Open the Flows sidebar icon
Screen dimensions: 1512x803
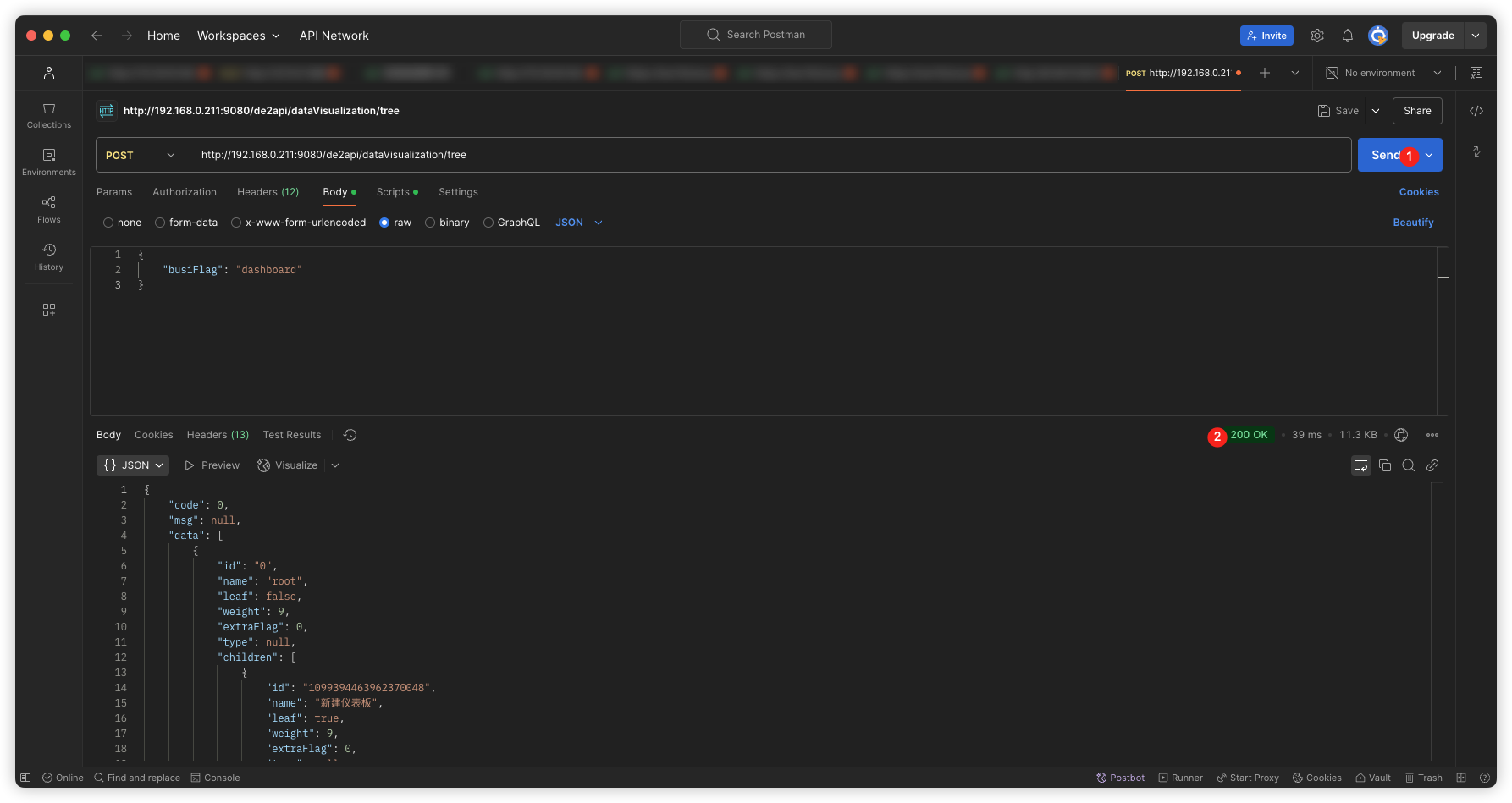(49, 209)
